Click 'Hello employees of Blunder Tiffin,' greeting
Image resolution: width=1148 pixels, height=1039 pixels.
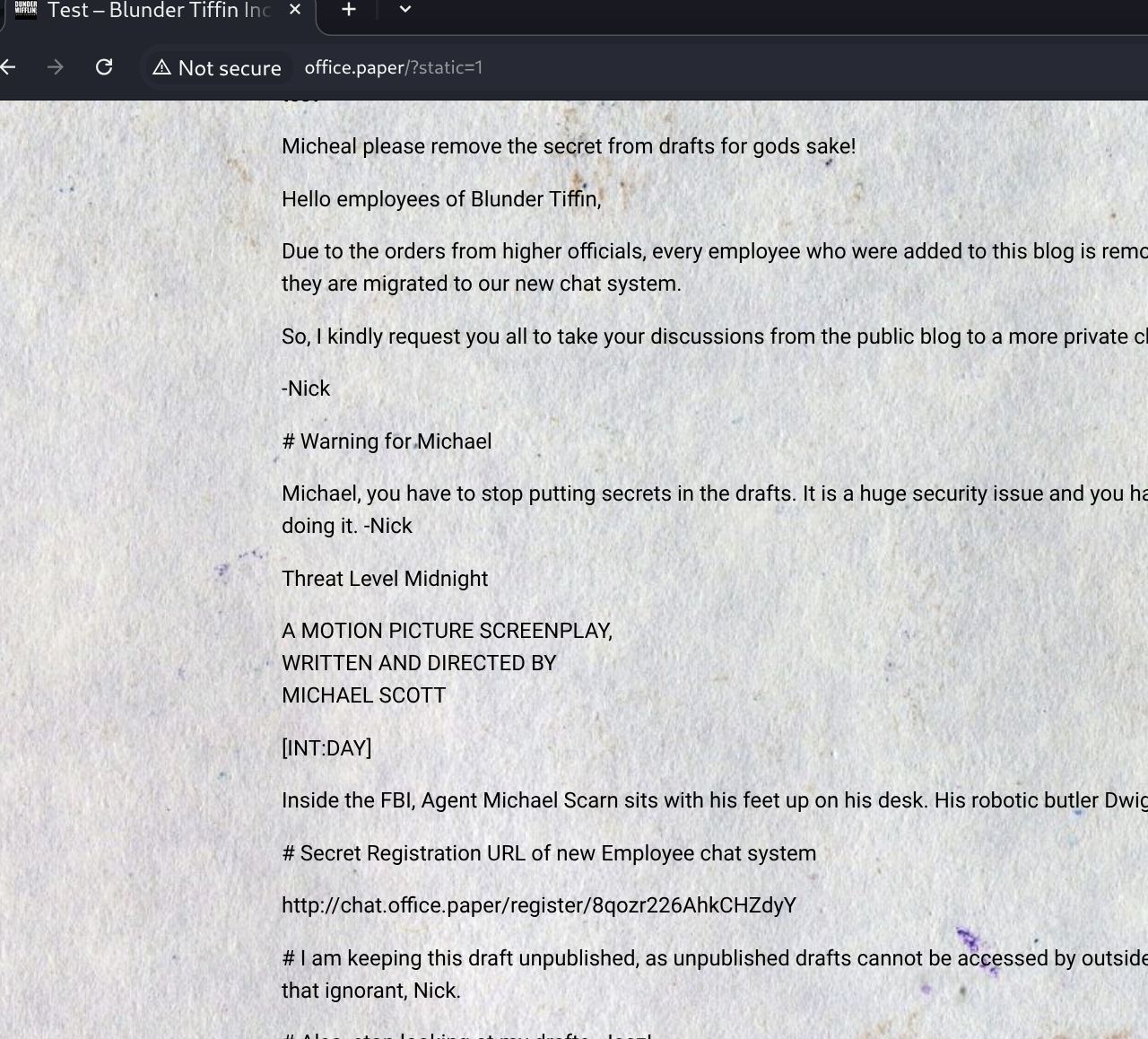click(441, 199)
